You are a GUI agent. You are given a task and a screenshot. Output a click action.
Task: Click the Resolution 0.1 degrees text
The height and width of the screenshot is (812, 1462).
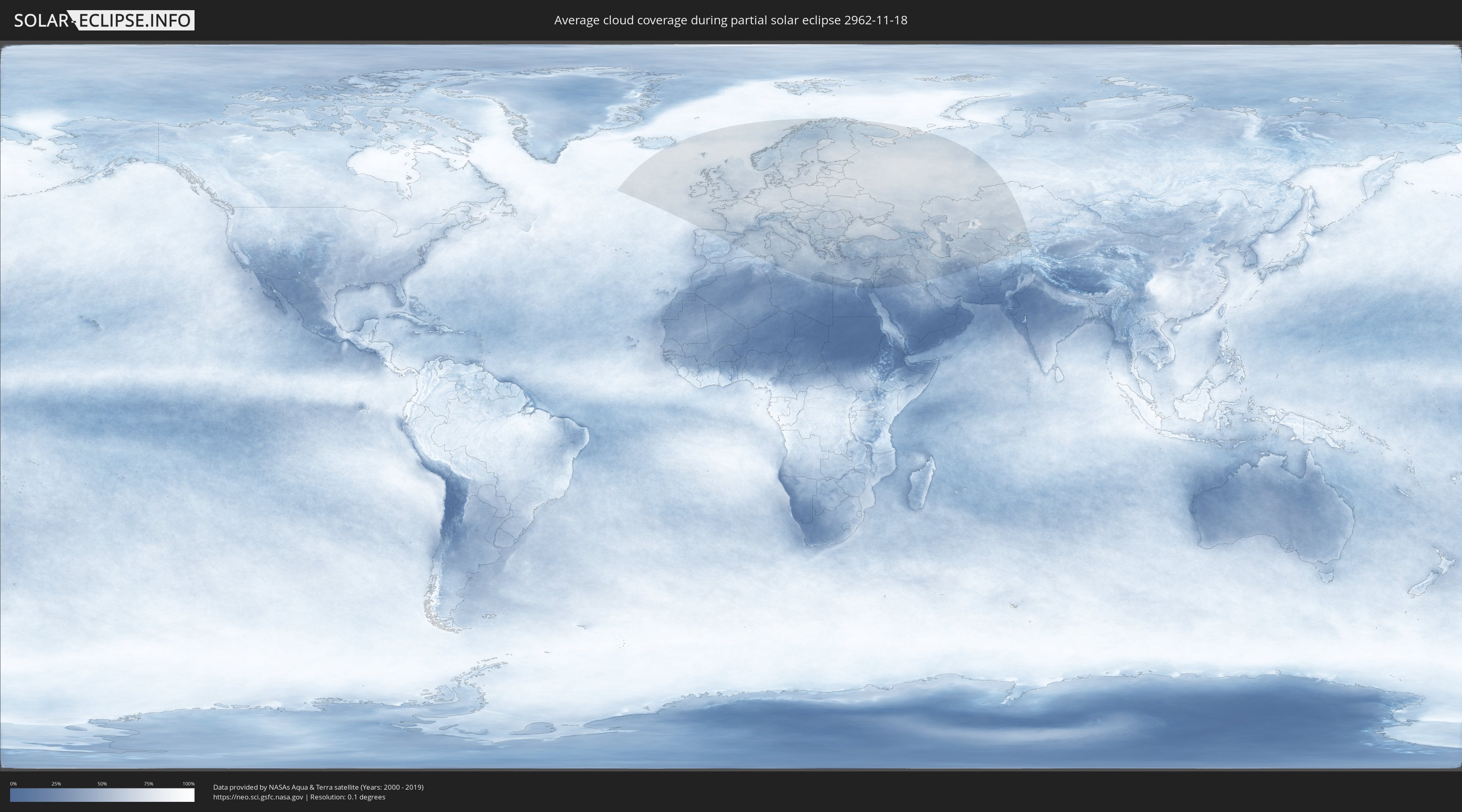(347, 797)
